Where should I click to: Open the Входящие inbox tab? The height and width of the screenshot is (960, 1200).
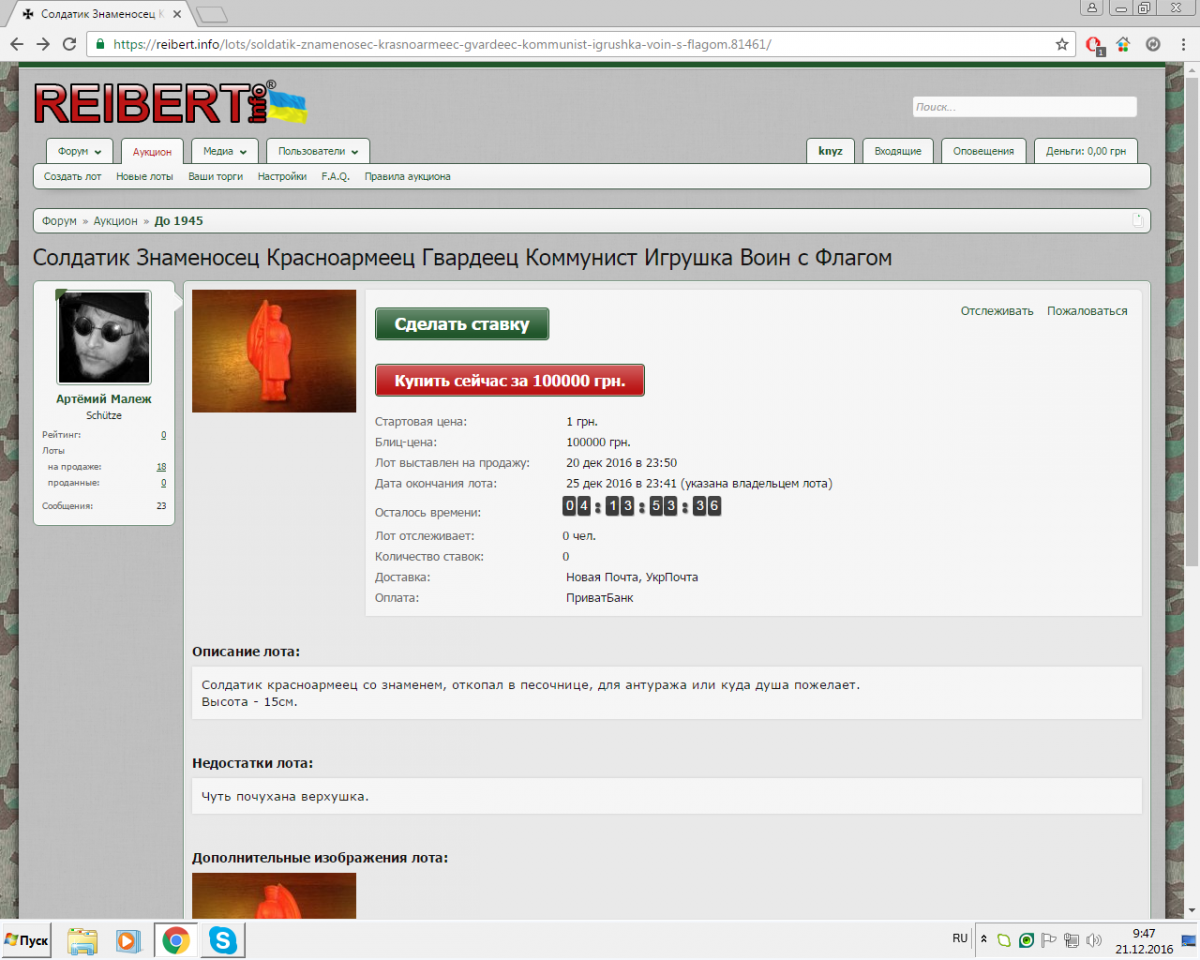pos(897,151)
